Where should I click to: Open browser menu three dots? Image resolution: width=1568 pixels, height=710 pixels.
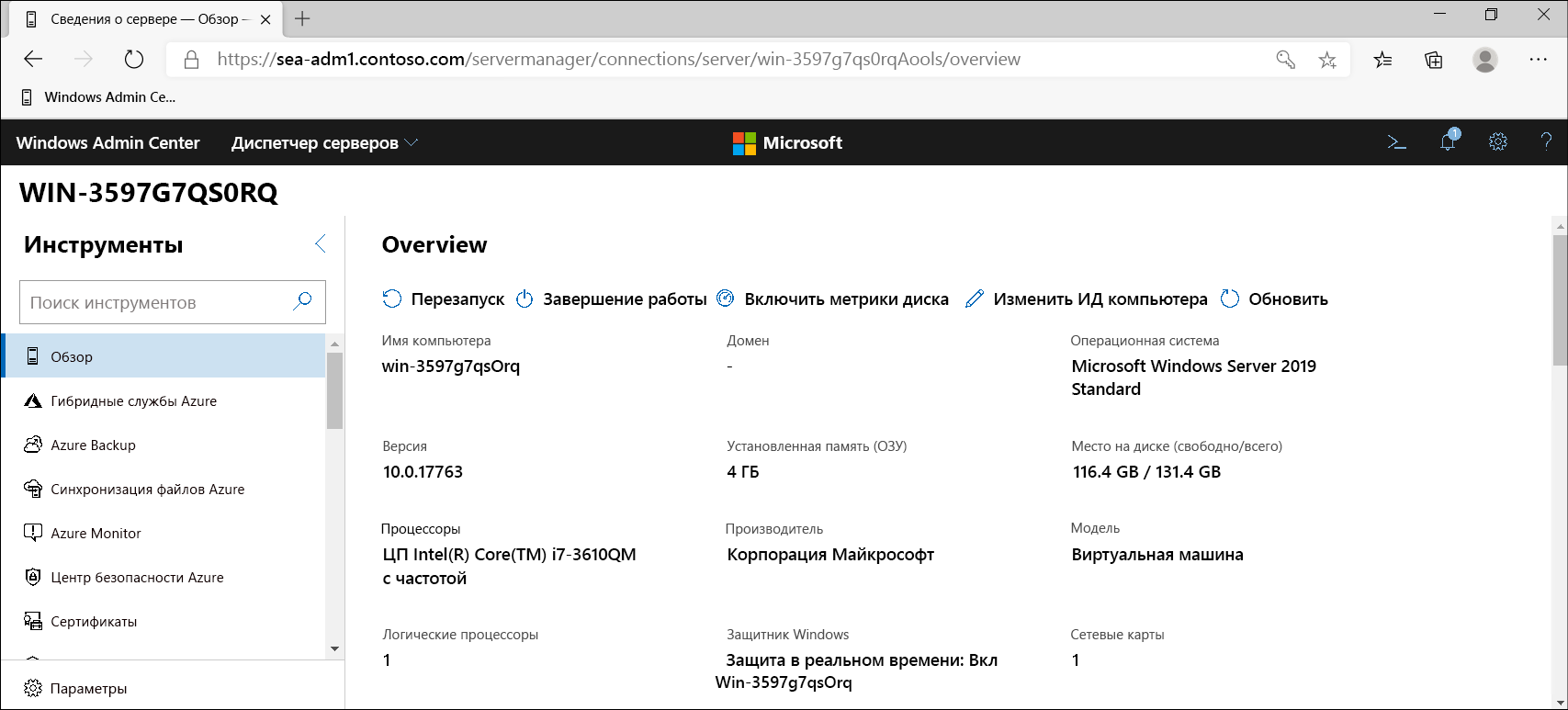click(x=1539, y=59)
